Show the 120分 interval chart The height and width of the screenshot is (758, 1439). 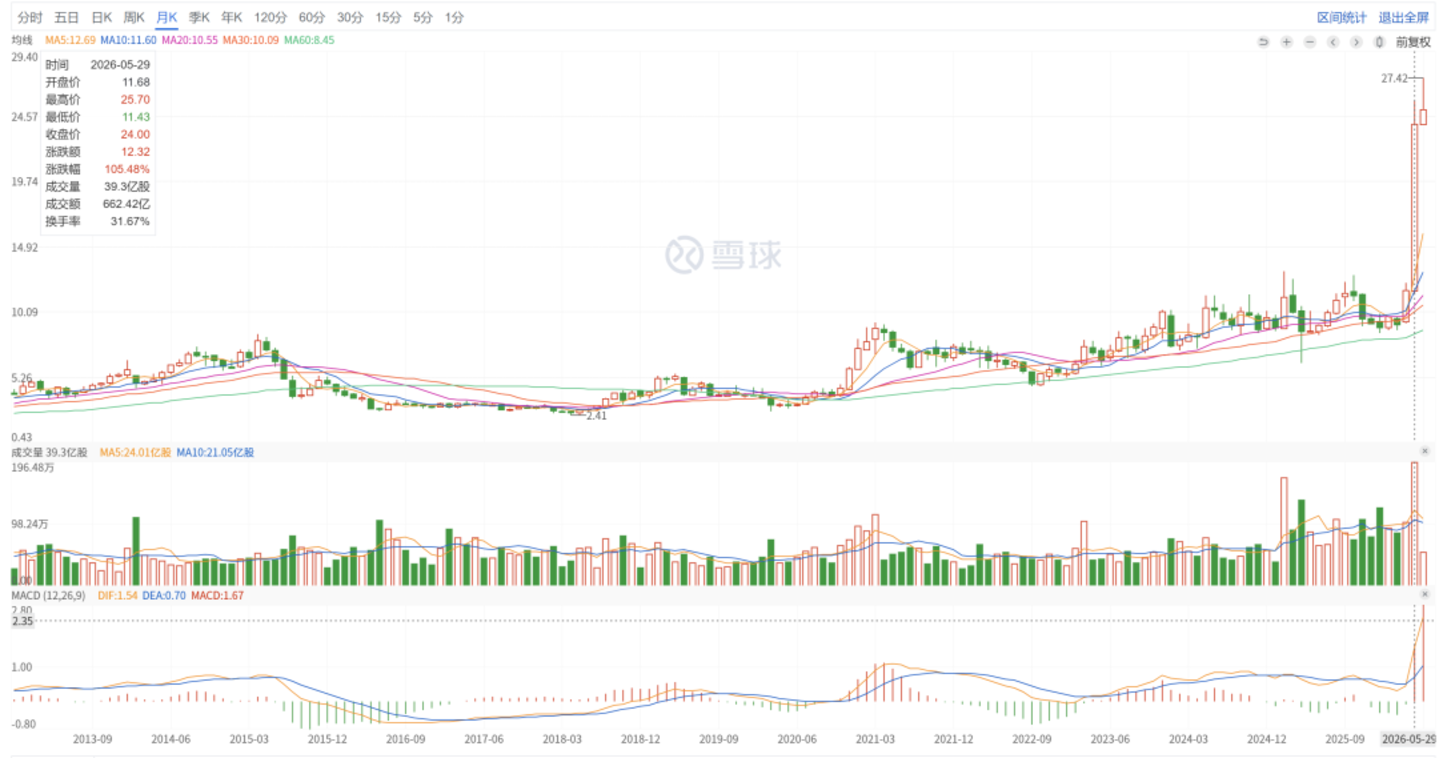tap(270, 17)
